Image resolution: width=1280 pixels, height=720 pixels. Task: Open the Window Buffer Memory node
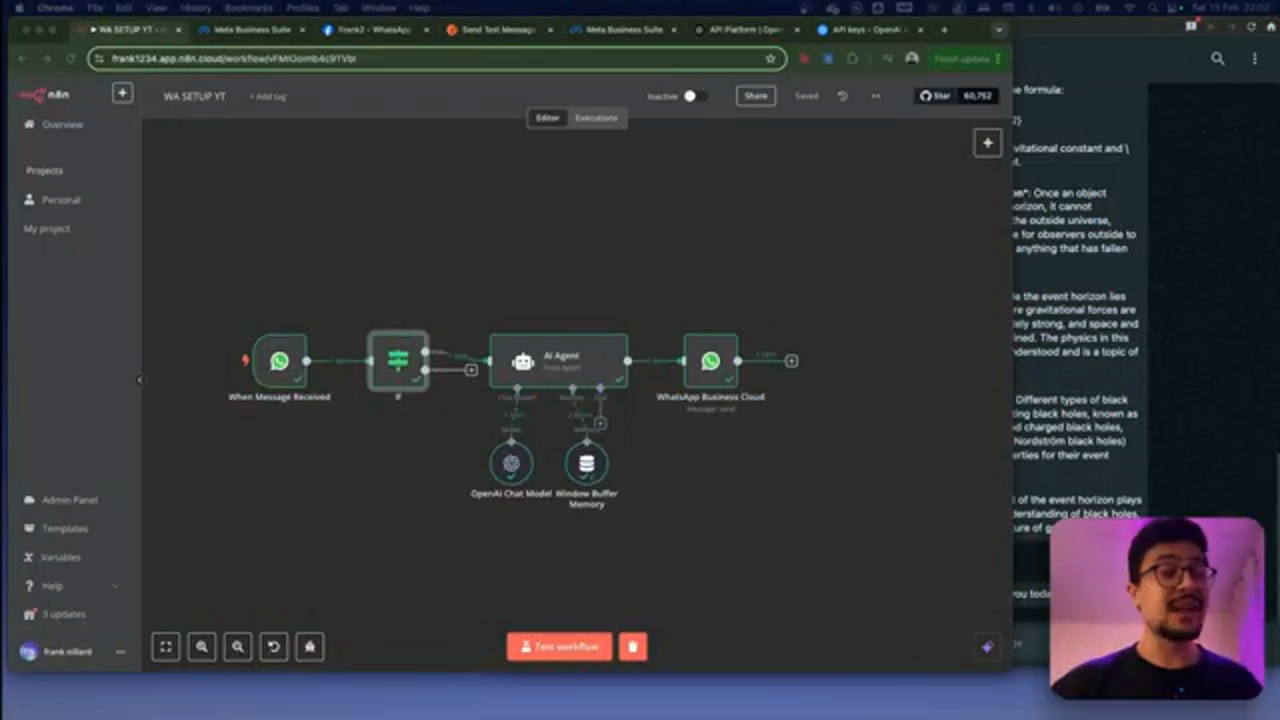point(586,463)
